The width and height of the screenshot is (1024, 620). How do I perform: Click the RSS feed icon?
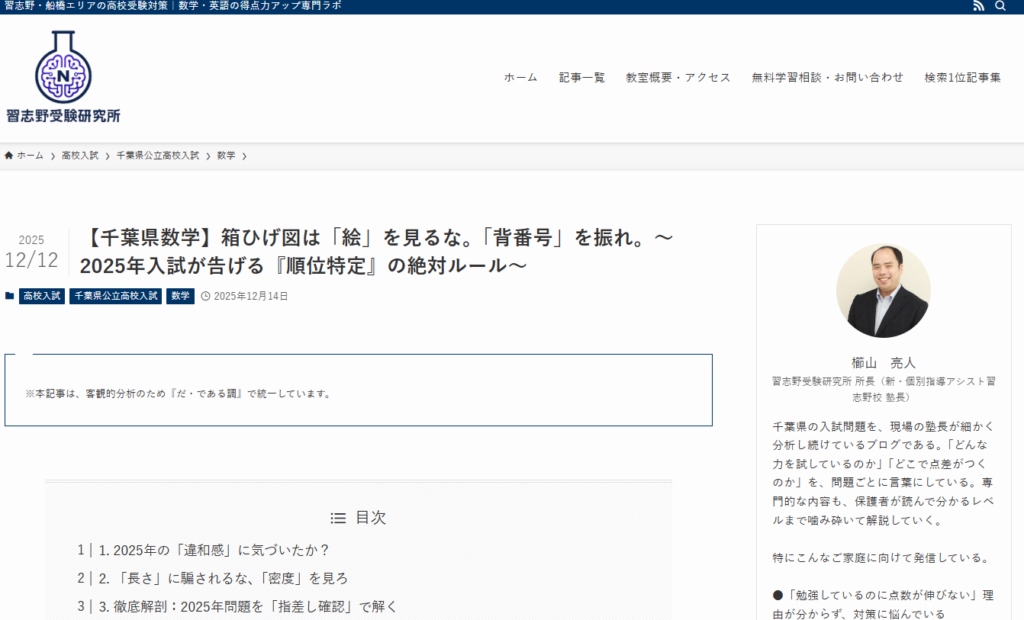click(x=978, y=6)
